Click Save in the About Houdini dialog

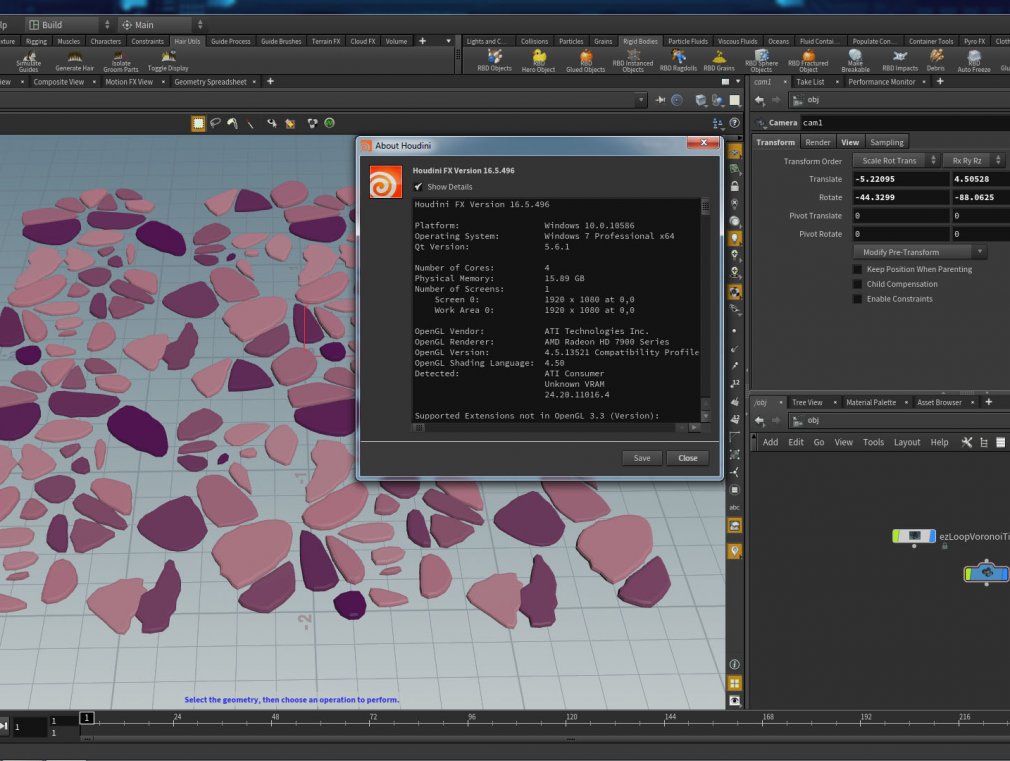642,458
